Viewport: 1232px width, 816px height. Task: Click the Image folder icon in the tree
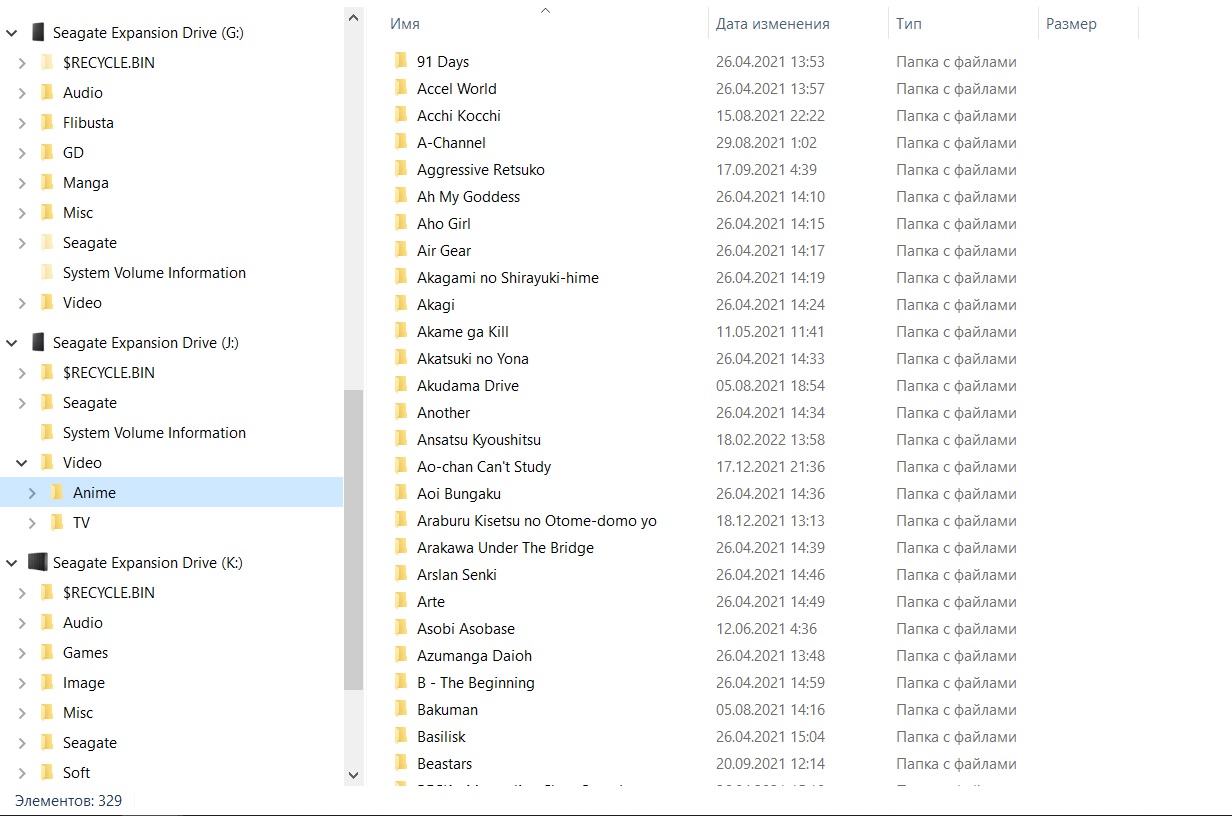tap(47, 683)
